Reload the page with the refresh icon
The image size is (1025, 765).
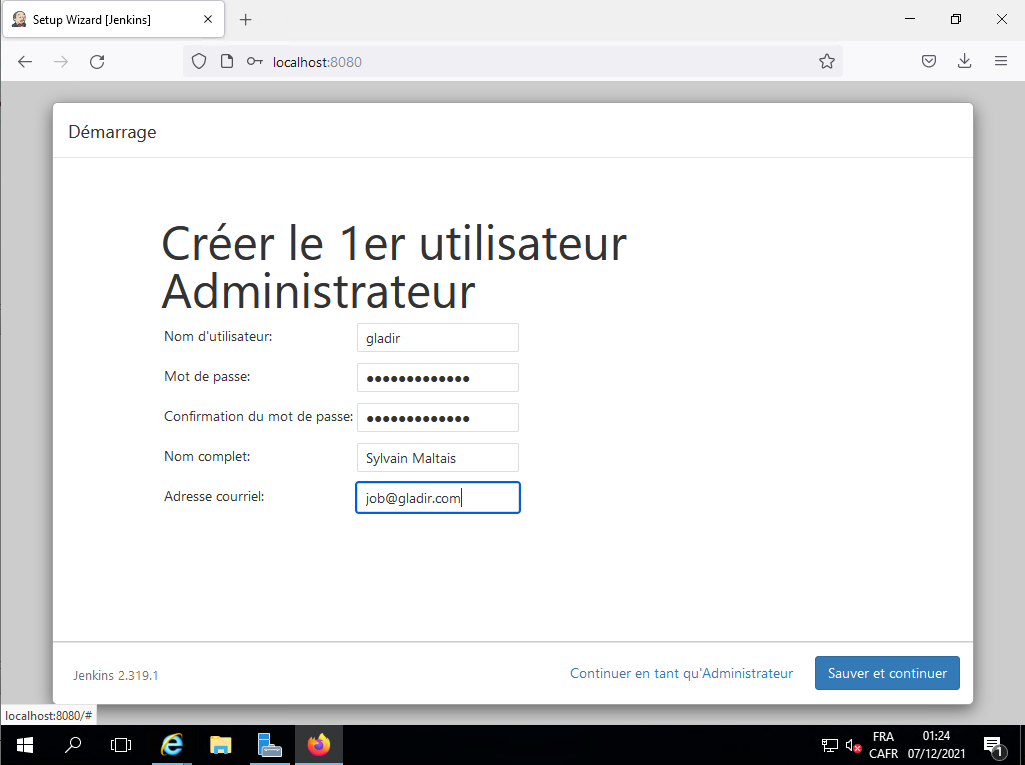click(97, 62)
